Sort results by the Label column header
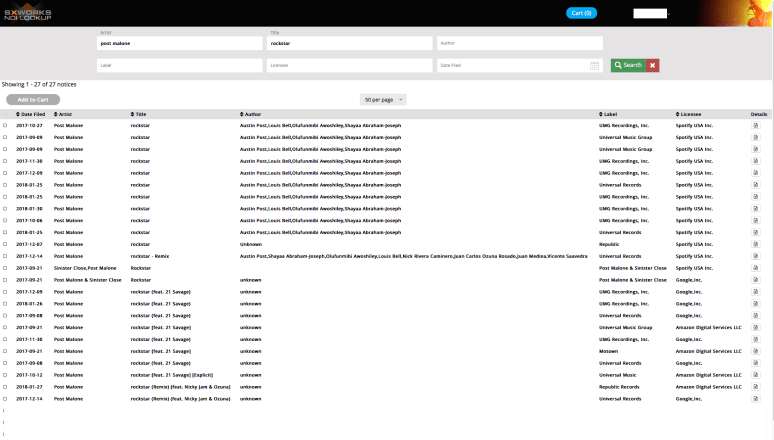 tap(608, 114)
